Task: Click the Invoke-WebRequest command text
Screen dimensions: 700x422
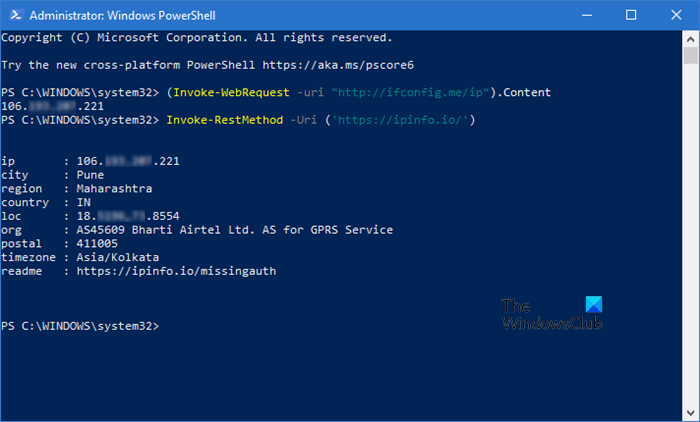Action: point(221,92)
